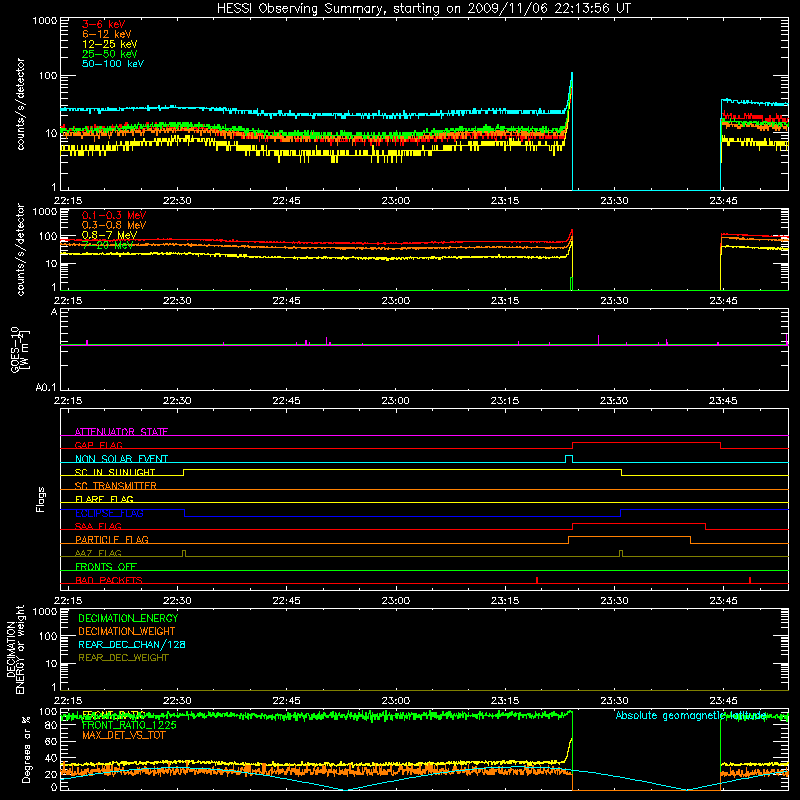
Task: Select the SC_TRANSMITTER flag label
Action: [115, 486]
